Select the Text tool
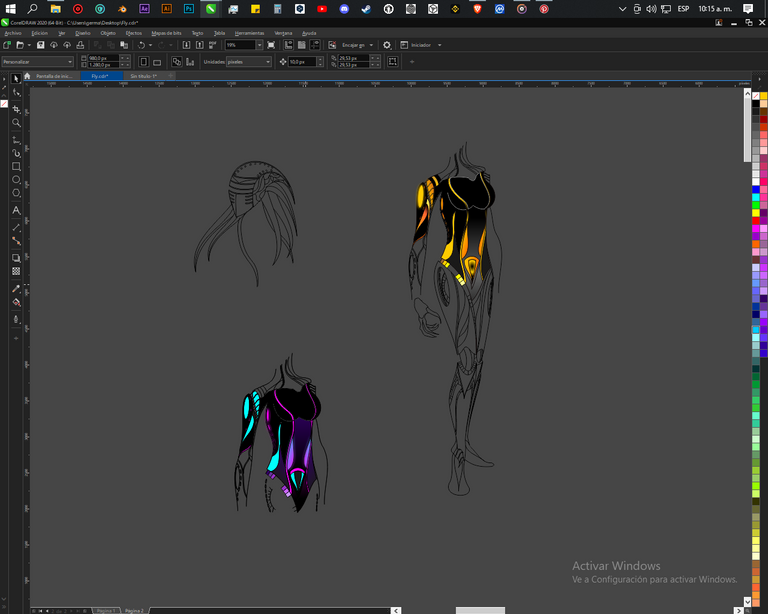 coord(16,210)
